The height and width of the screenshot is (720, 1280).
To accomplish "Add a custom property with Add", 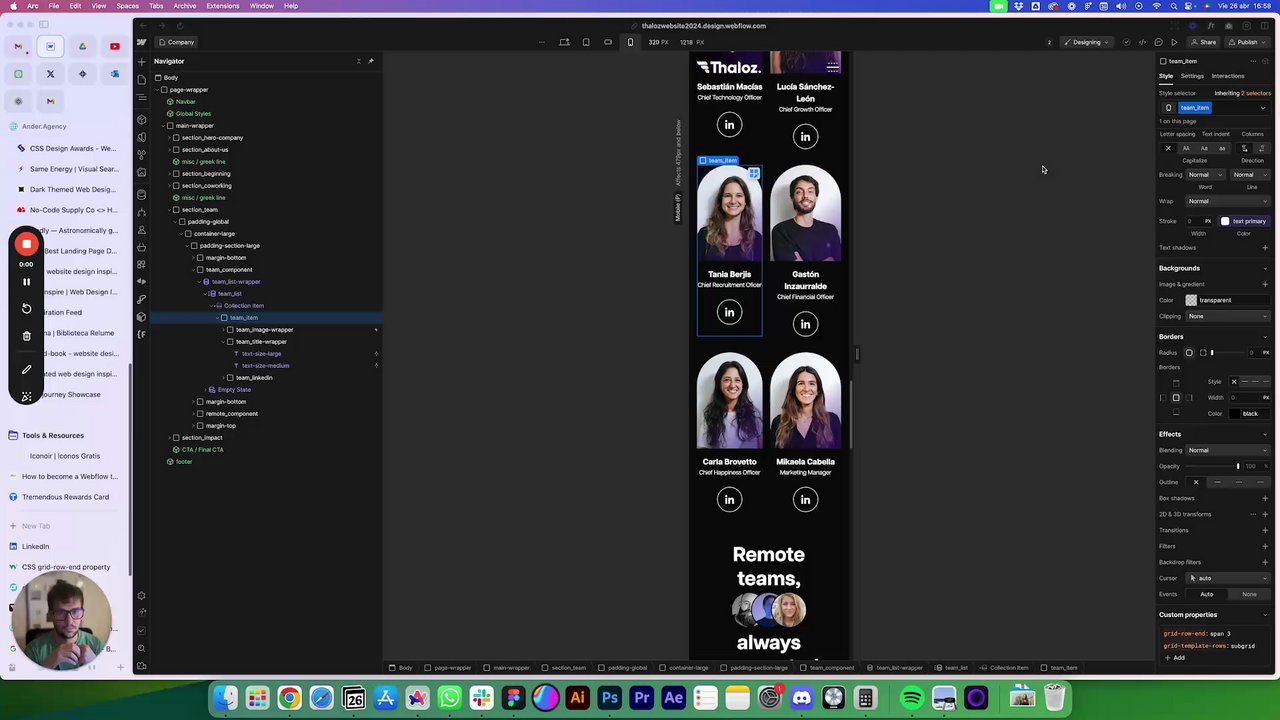I will [1176, 658].
